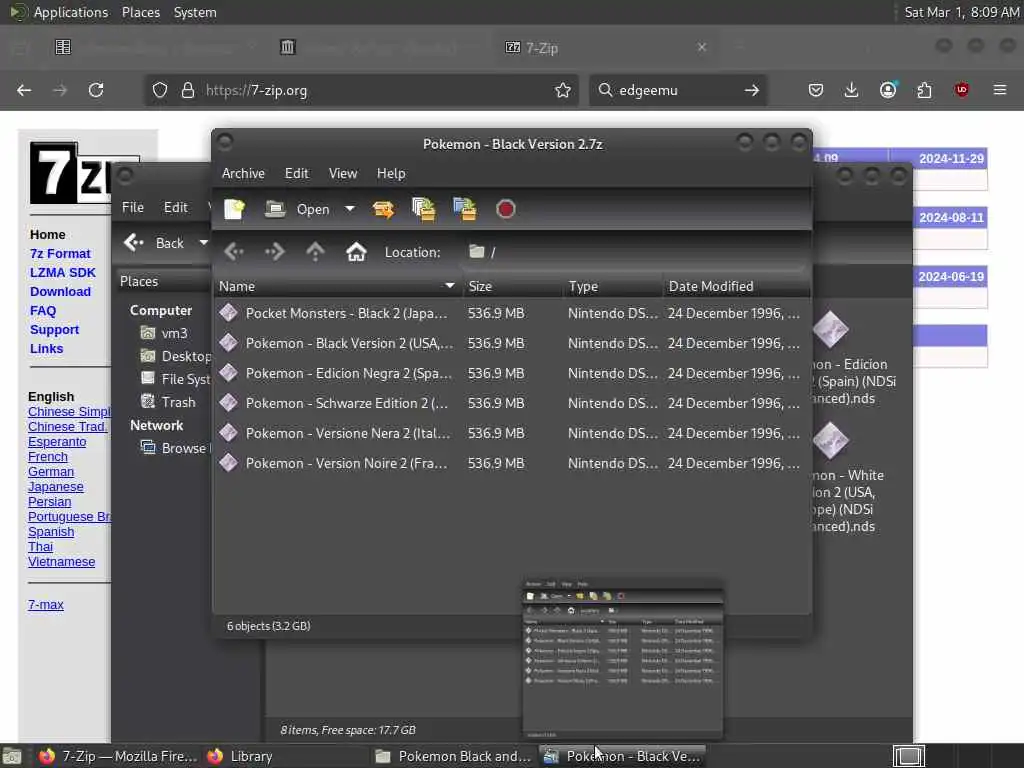
Task: Reload the 7-zip.org page
Action: point(96,90)
